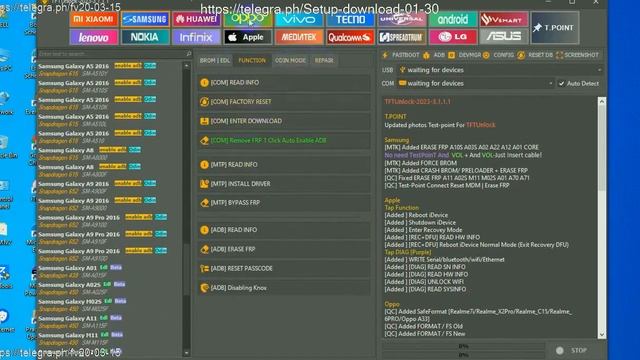Click the FASTBOOT toolbar item
This screenshot has height=360, width=640.
pyautogui.click(x=401, y=55)
